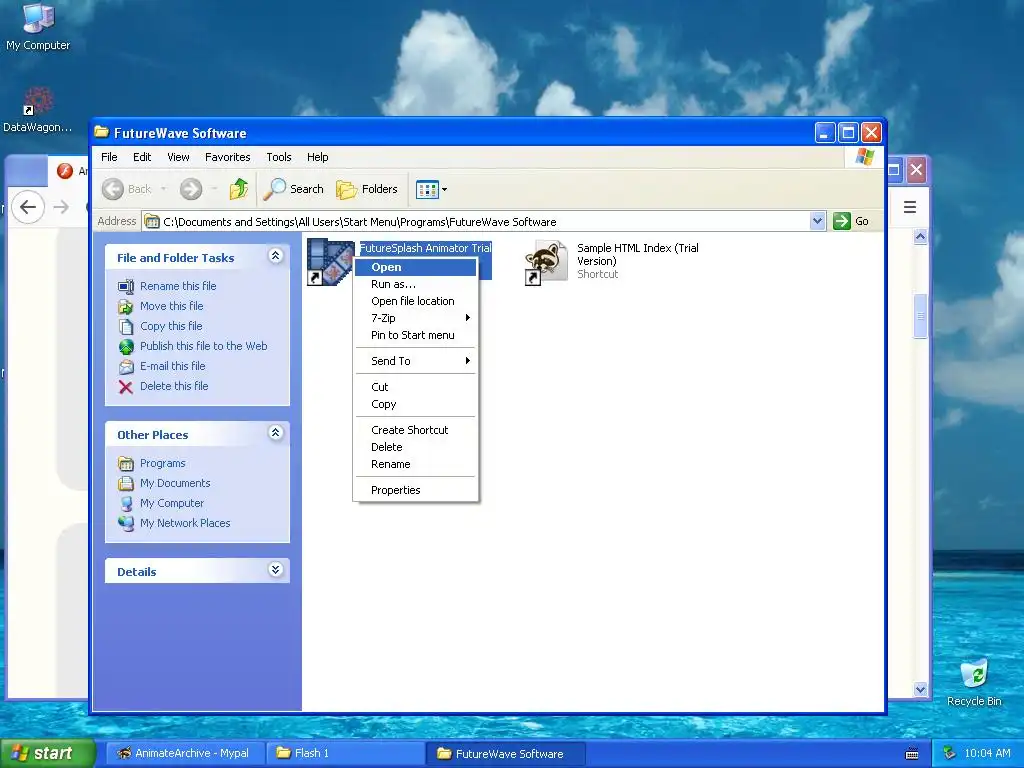Click the browser forward arrow in Mypal window
Screen dimensions: 1024x768
coord(61,207)
